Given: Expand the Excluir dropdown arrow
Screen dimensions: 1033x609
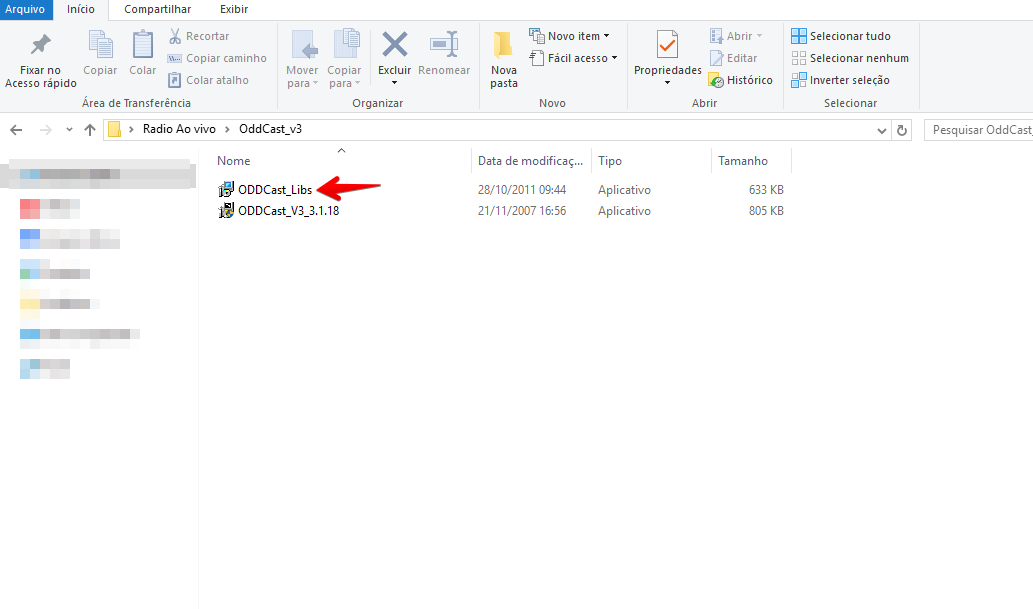Looking at the screenshot, I should click(395, 82).
